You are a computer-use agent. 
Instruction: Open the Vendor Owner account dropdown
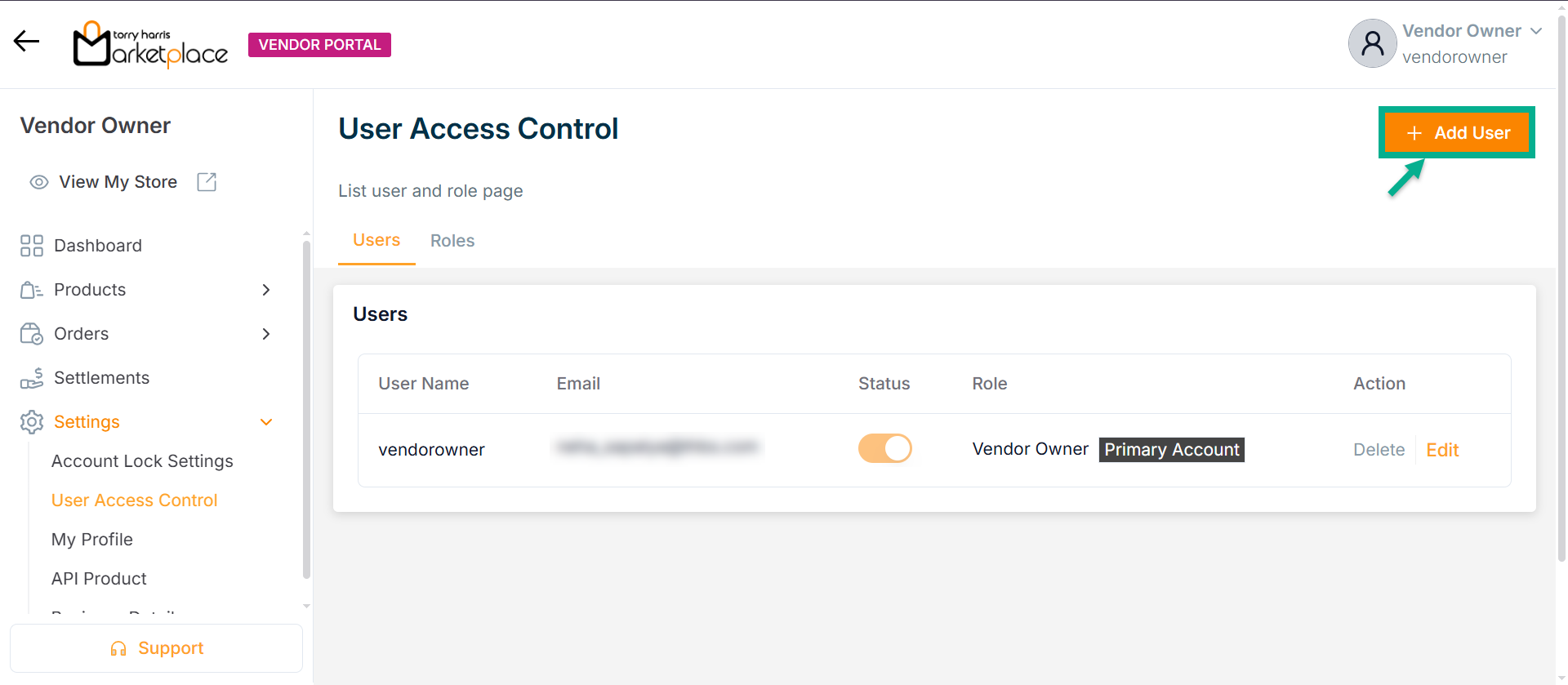pyautogui.click(x=1536, y=31)
